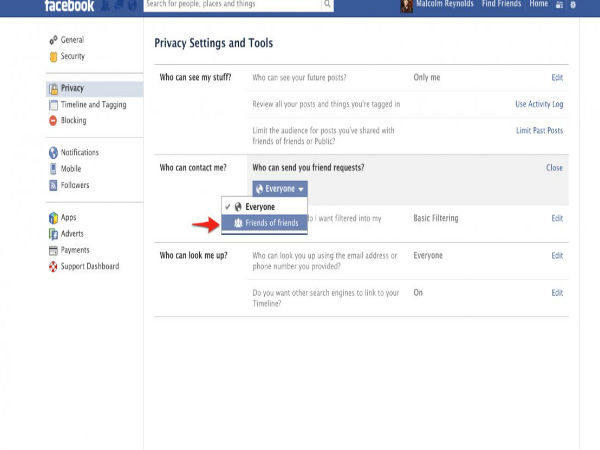Open messages icon in top bar
Viewport: 600px width, 450px height.
(x=119, y=5)
